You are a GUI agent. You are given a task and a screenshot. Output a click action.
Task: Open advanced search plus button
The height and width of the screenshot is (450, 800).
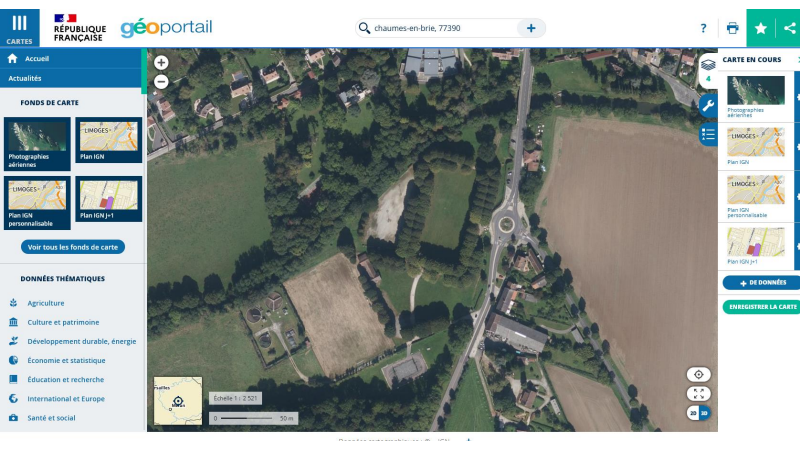(531, 28)
